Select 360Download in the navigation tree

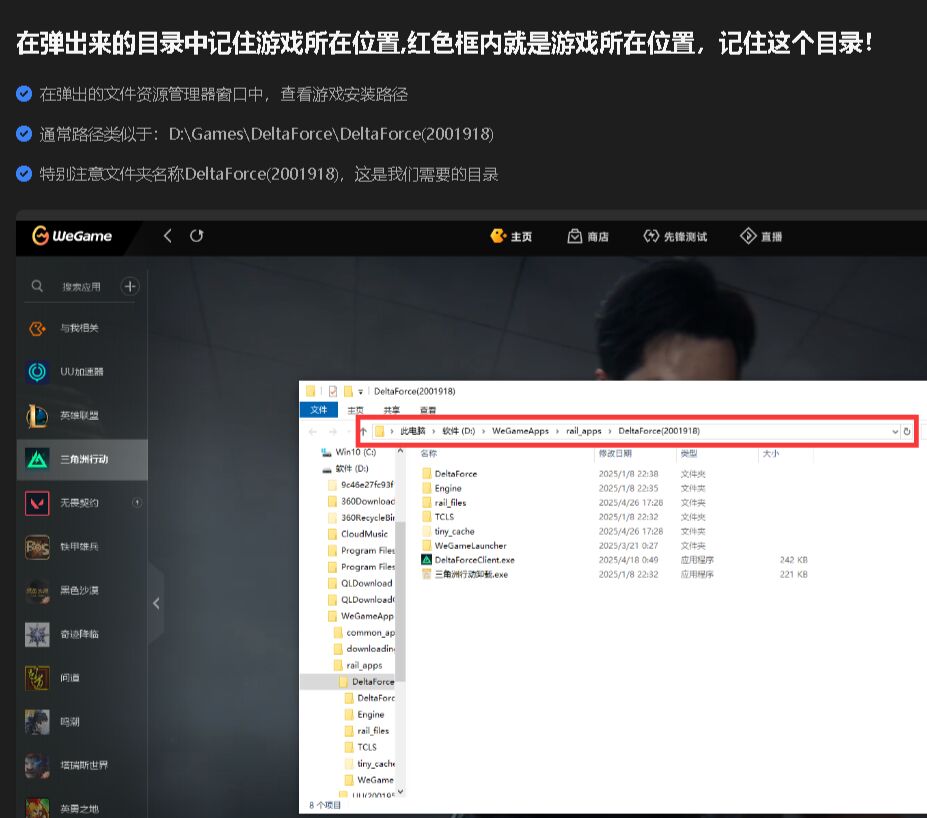[x=361, y=501]
